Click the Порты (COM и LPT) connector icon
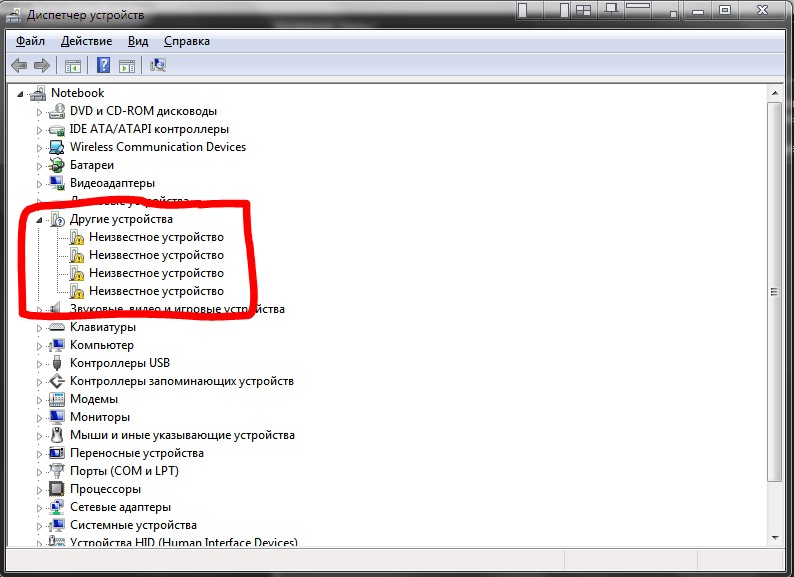This screenshot has width=794, height=577. [x=57, y=471]
